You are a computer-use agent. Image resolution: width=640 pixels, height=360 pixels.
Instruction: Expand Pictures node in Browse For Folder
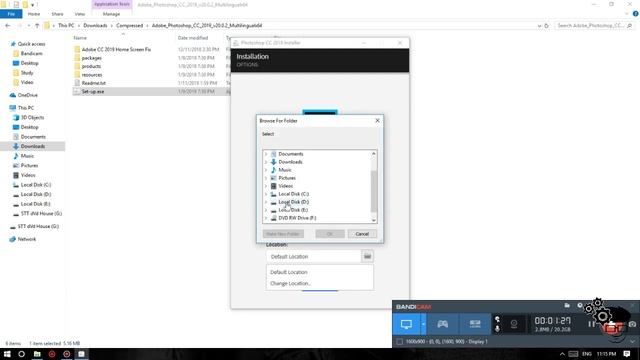pyautogui.click(x=266, y=178)
